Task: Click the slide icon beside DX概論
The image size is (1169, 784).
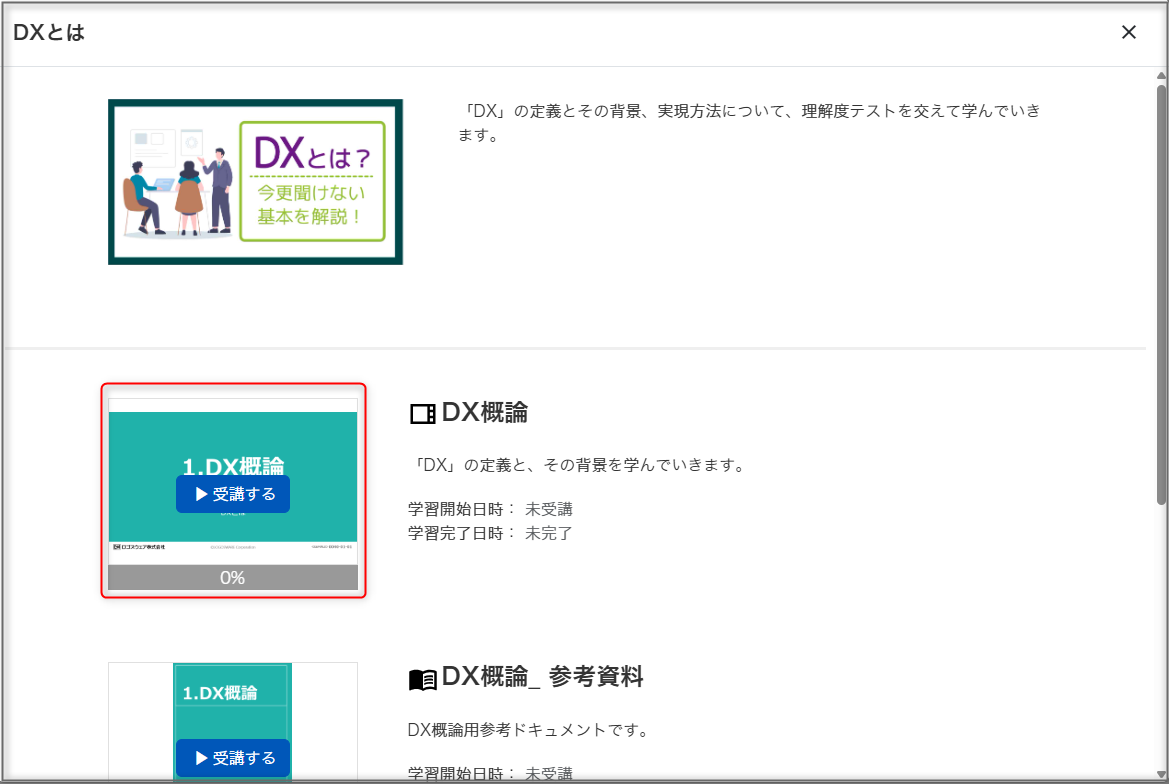Action: pyautogui.click(x=423, y=414)
